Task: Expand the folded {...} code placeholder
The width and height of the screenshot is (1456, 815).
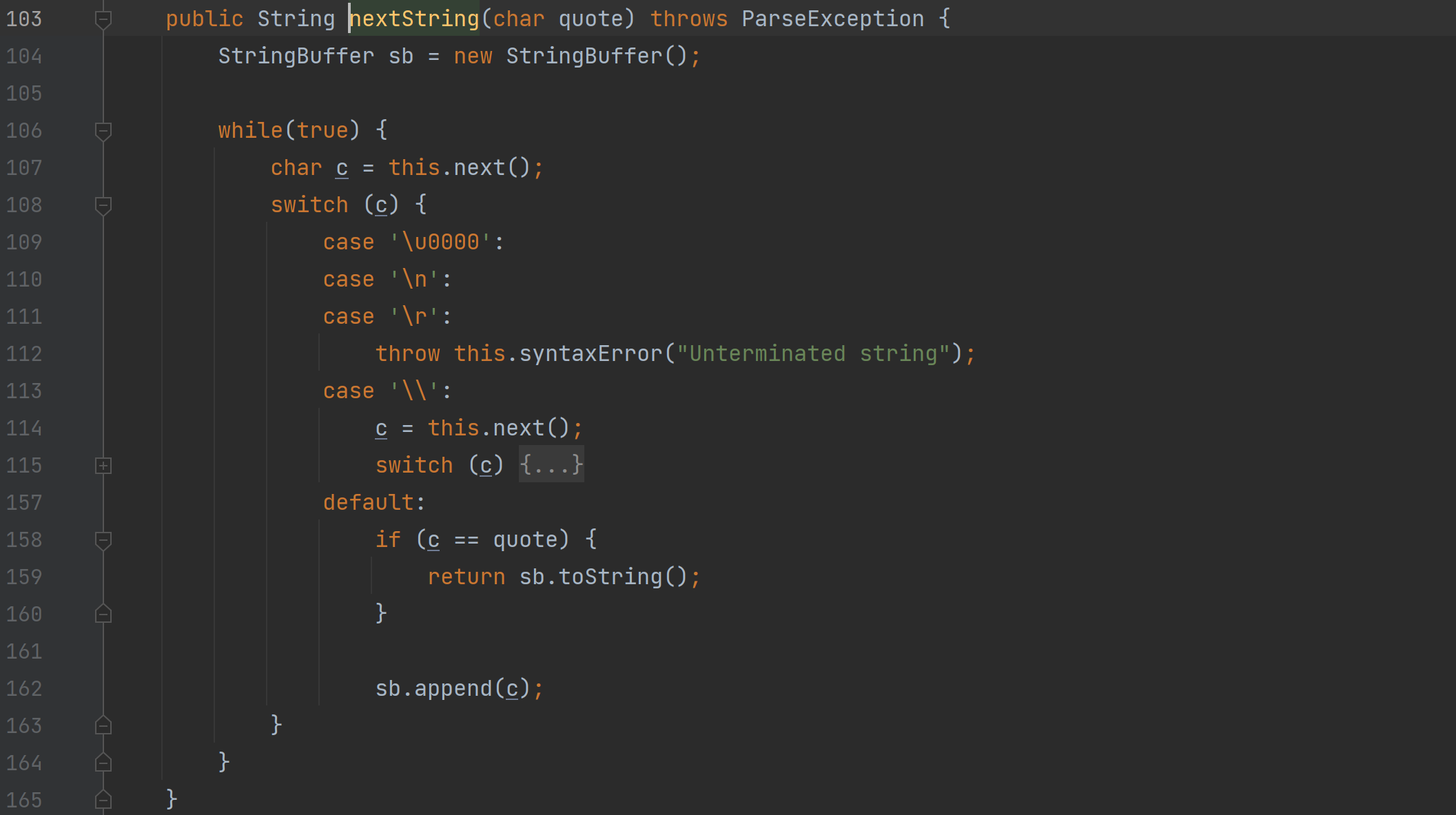Action: tap(551, 466)
